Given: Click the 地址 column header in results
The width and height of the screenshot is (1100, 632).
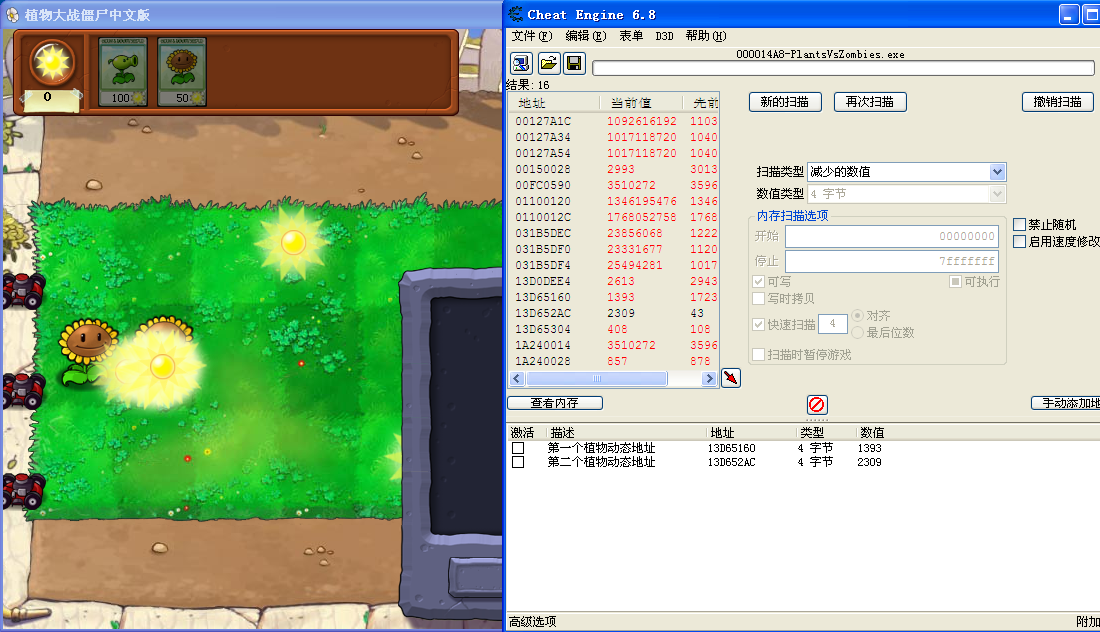Looking at the screenshot, I should [x=554, y=103].
